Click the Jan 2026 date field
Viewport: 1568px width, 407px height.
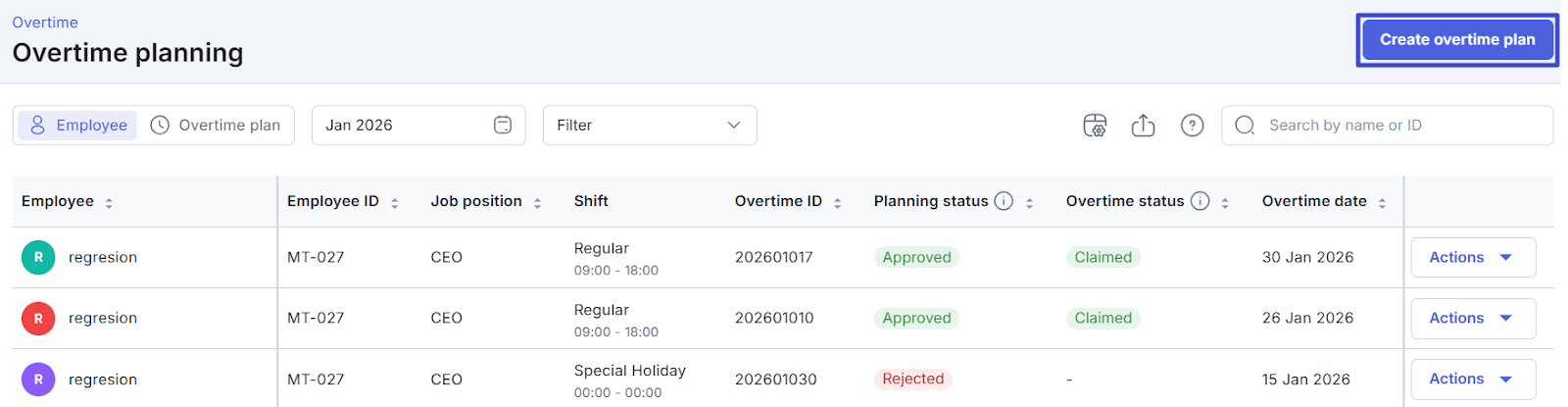(402, 126)
